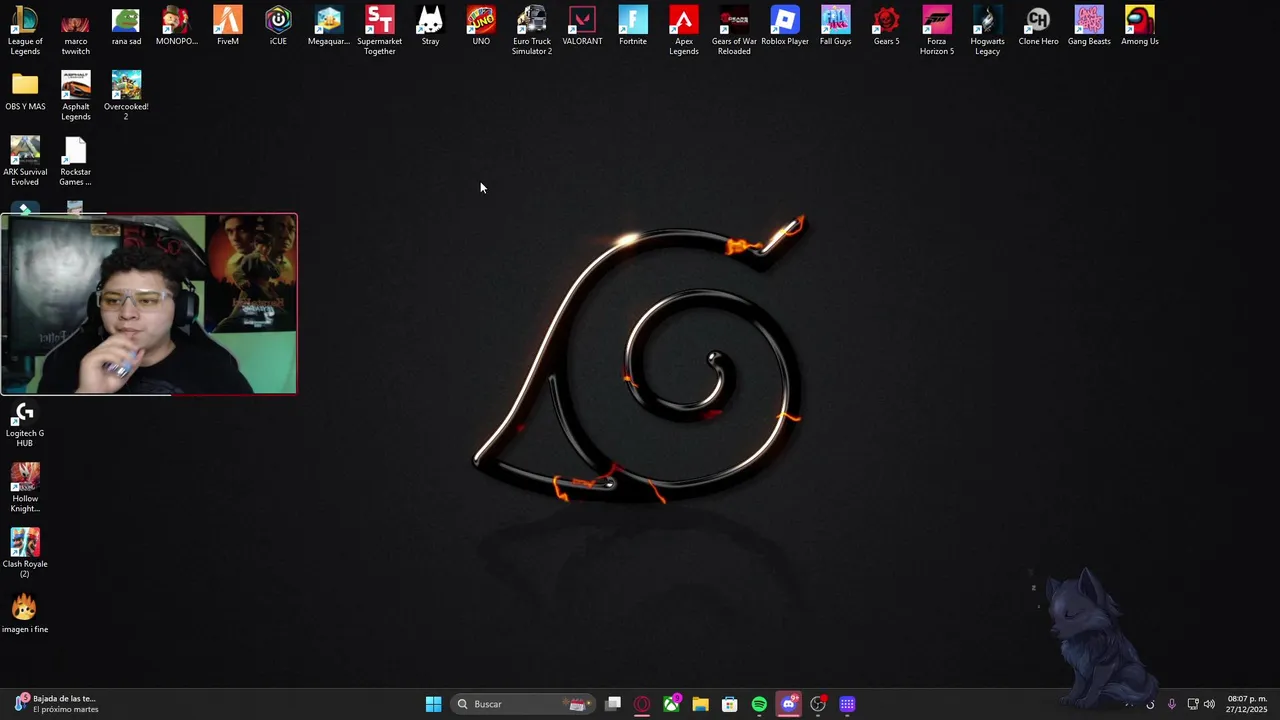Image resolution: width=1280 pixels, height=720 pixels.
Task: Select the Clone Hero desktop icon
Action: [1038, 27]
